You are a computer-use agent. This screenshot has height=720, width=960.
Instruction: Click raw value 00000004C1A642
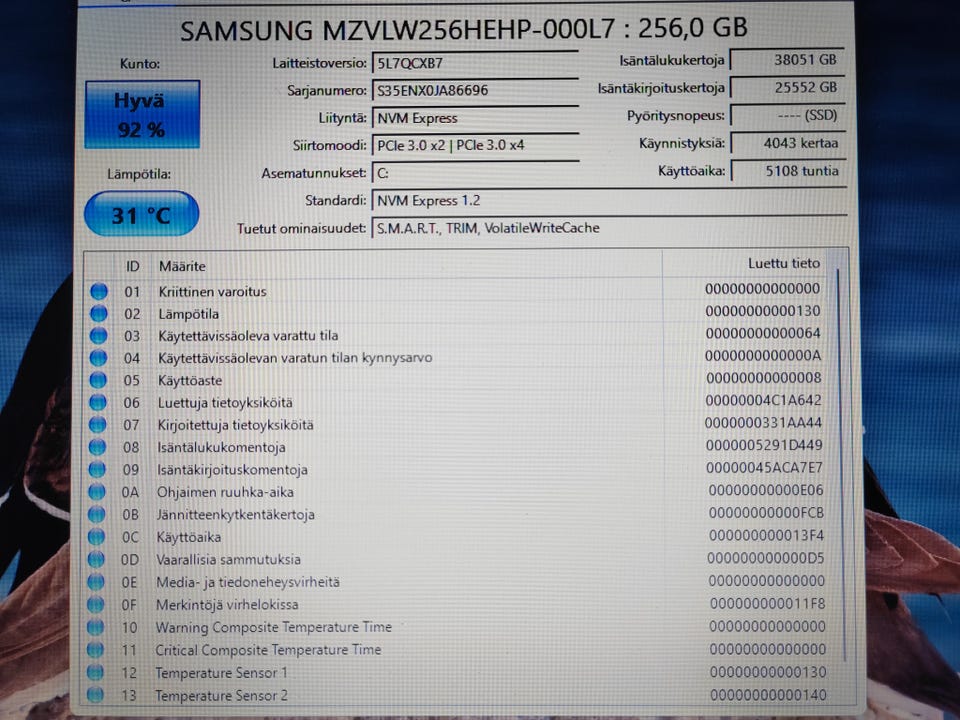pyautogui.click(x=763, y=400)
